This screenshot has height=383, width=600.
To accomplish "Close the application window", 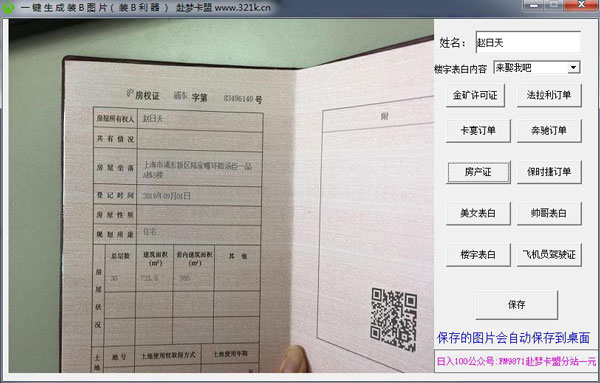I will click(581, 5).
